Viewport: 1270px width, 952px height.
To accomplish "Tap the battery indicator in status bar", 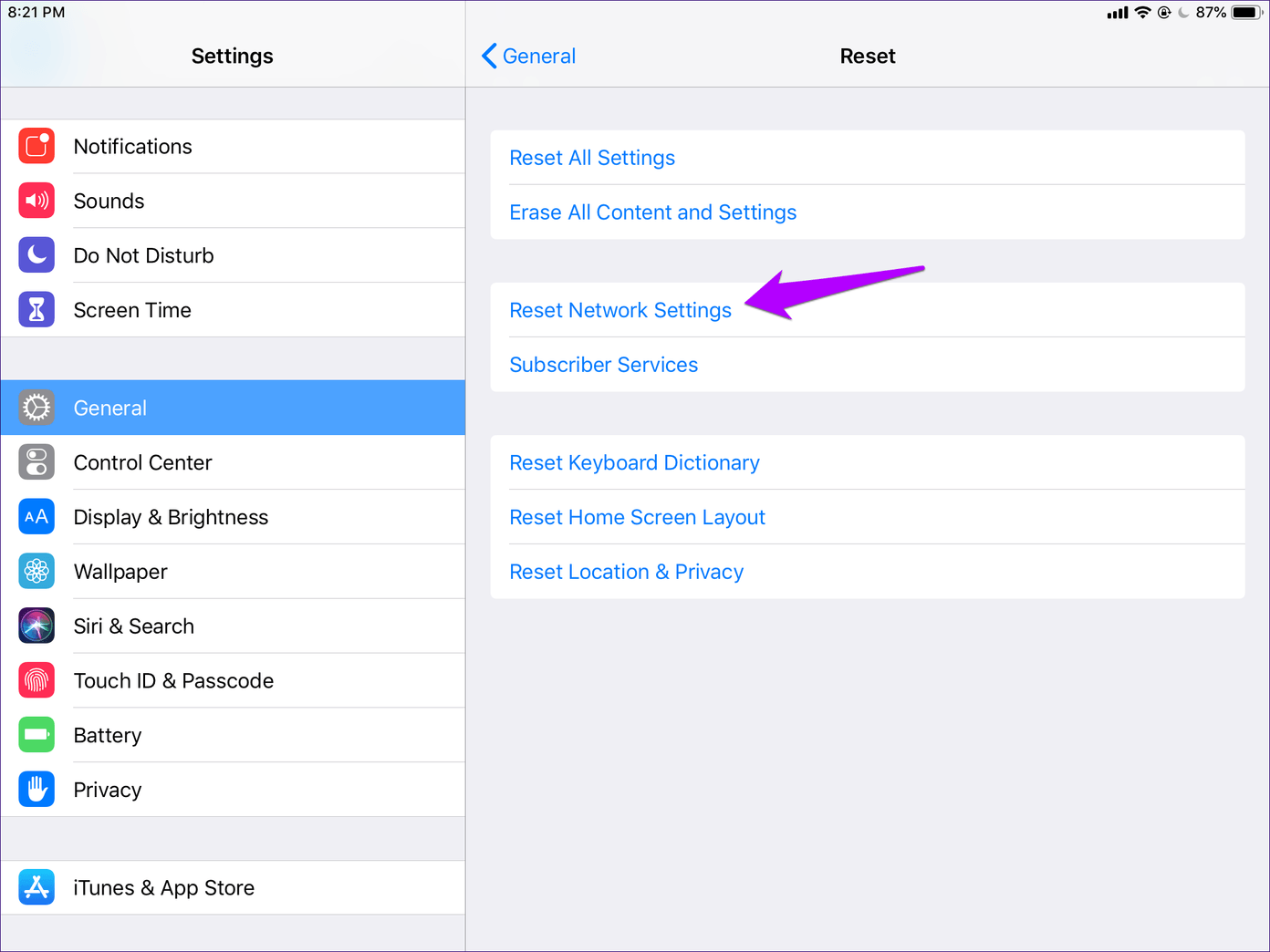I will [1246, 13].
